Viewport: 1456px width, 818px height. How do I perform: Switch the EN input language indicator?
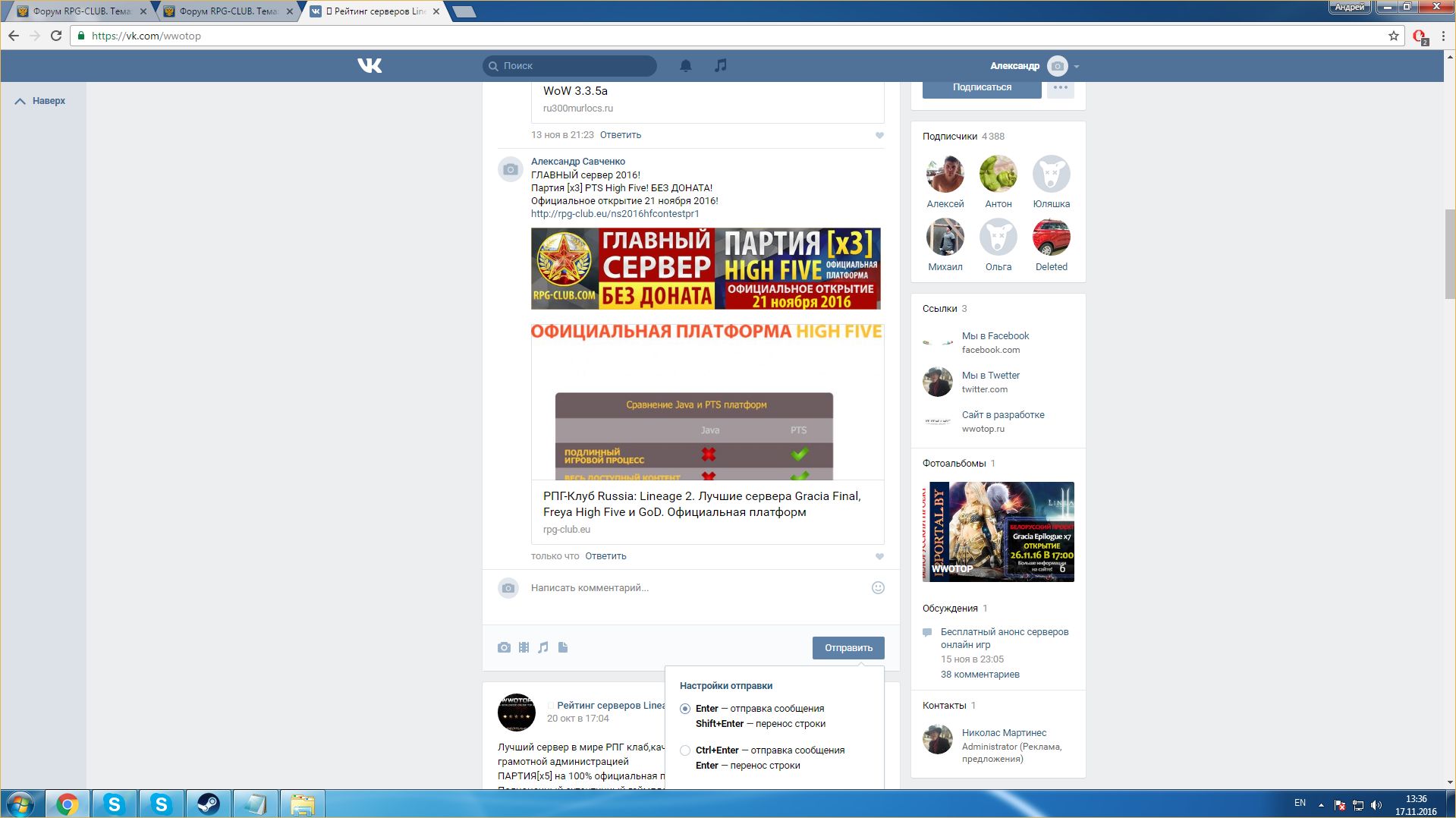click(x=1300, y=803)
